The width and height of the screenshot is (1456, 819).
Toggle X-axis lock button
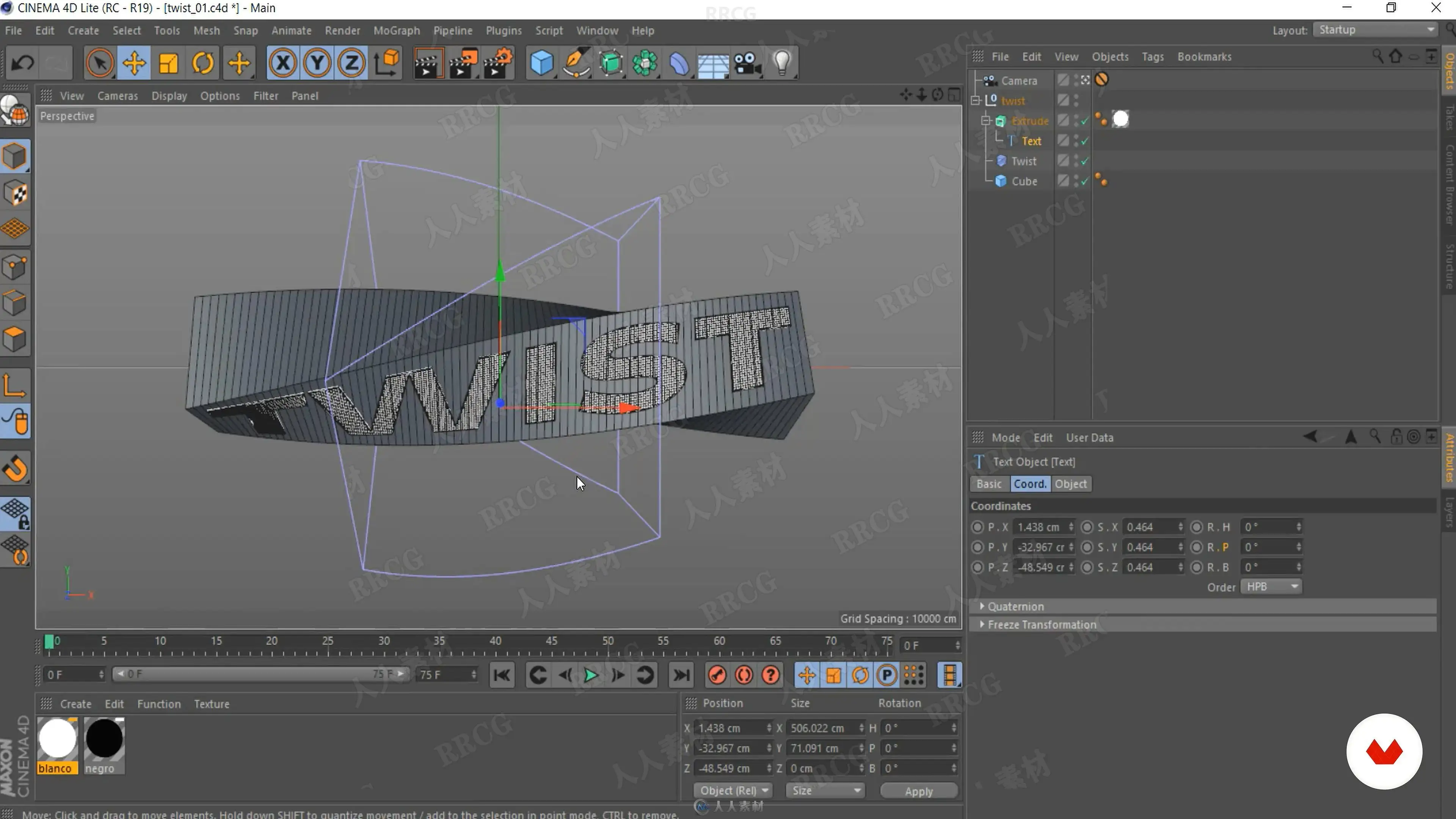pos(282,63)
